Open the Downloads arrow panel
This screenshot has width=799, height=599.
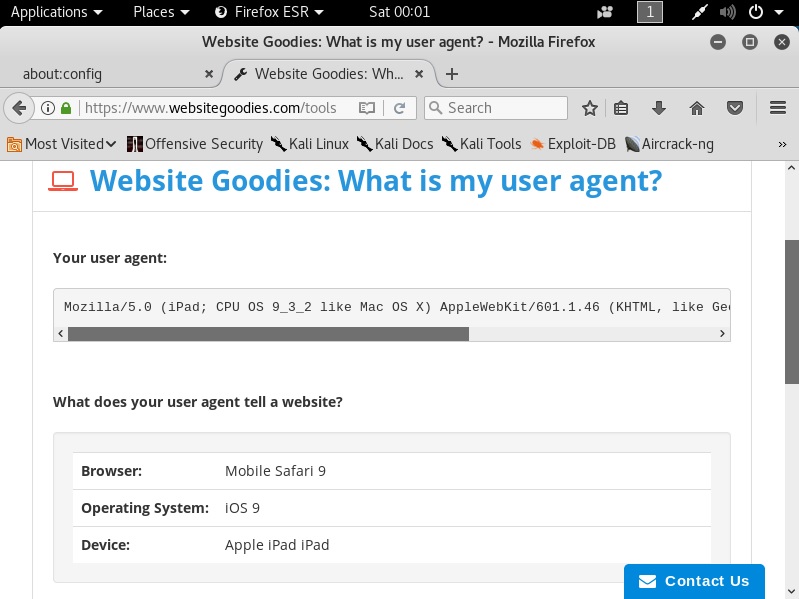point(659,108)
